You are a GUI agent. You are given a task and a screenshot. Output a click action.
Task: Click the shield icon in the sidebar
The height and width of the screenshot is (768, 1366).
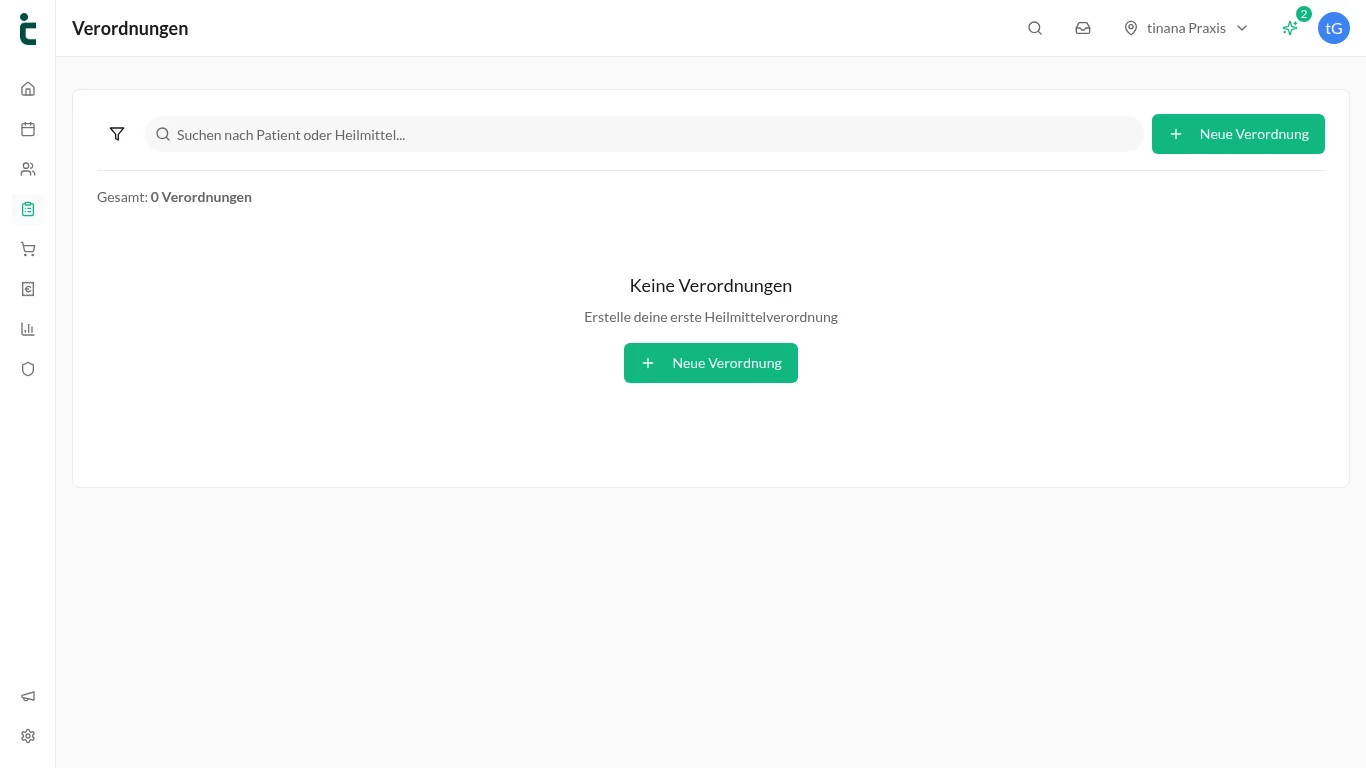(x=28, y=369)
